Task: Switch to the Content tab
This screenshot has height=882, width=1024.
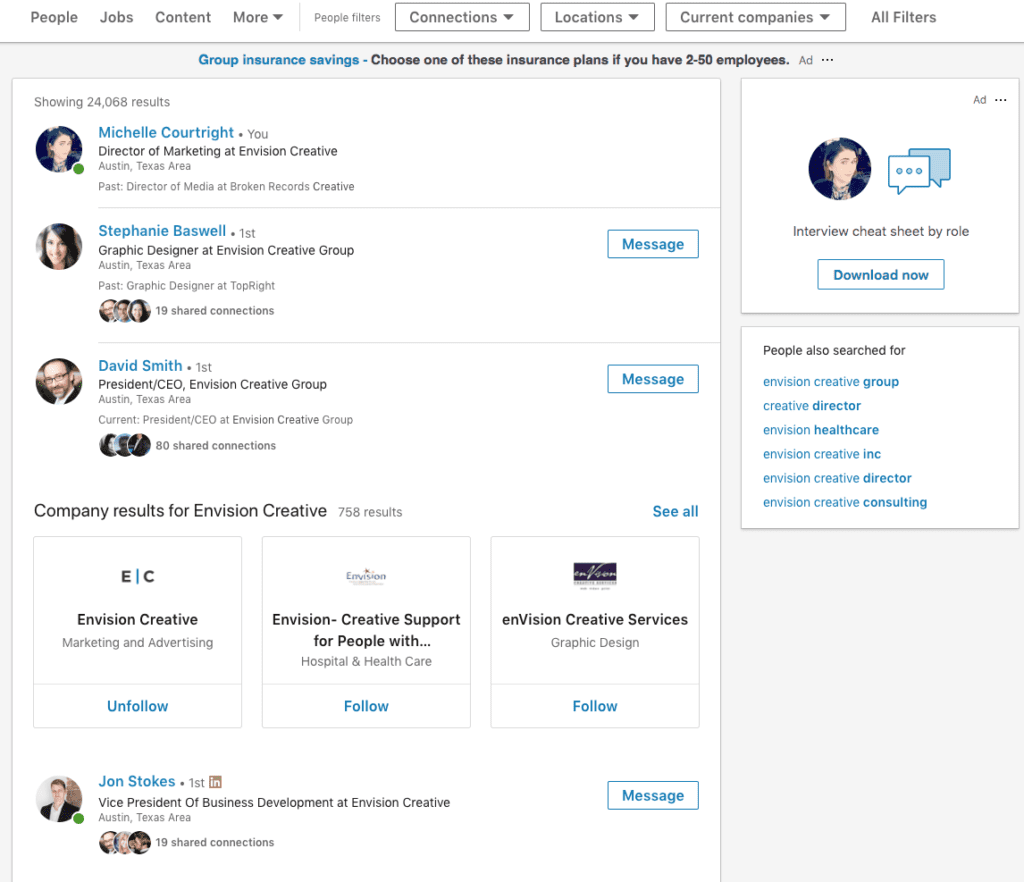Action: tap(183, 17)
